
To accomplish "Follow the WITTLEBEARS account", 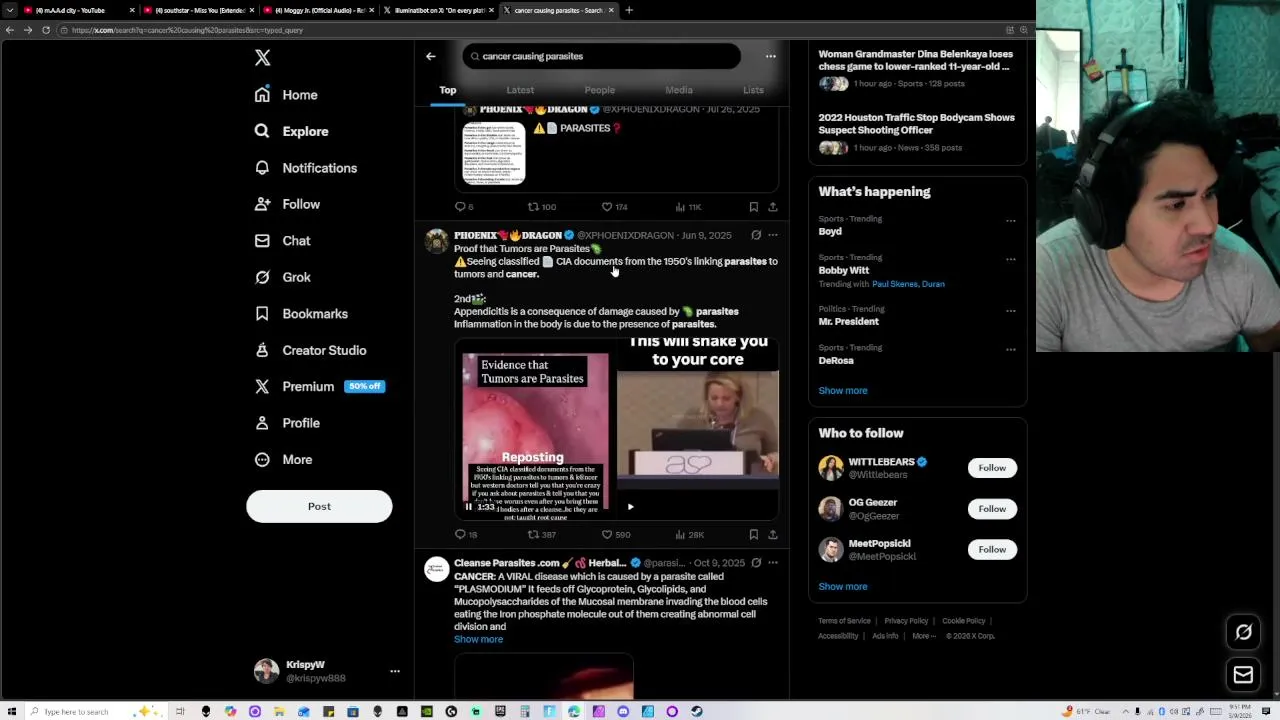I will point(992,468).
